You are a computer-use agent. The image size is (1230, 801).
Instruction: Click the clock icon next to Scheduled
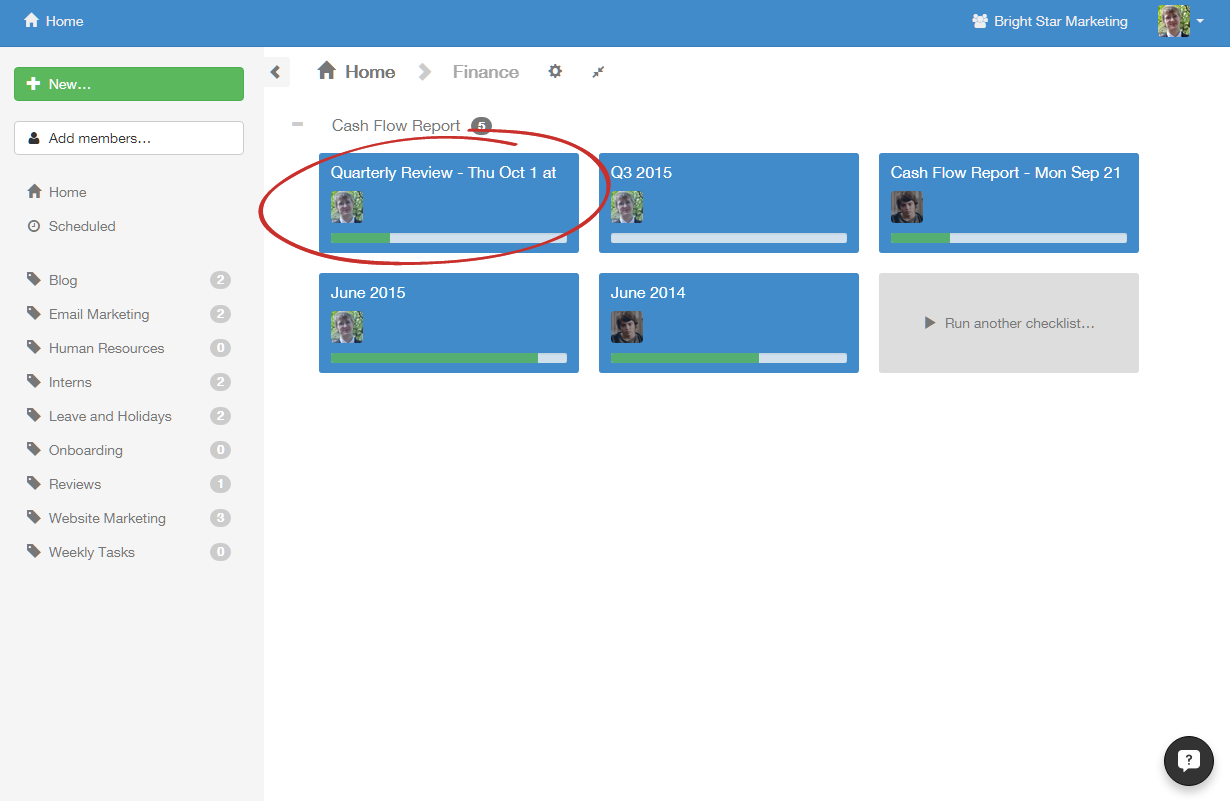click(34, 226)
